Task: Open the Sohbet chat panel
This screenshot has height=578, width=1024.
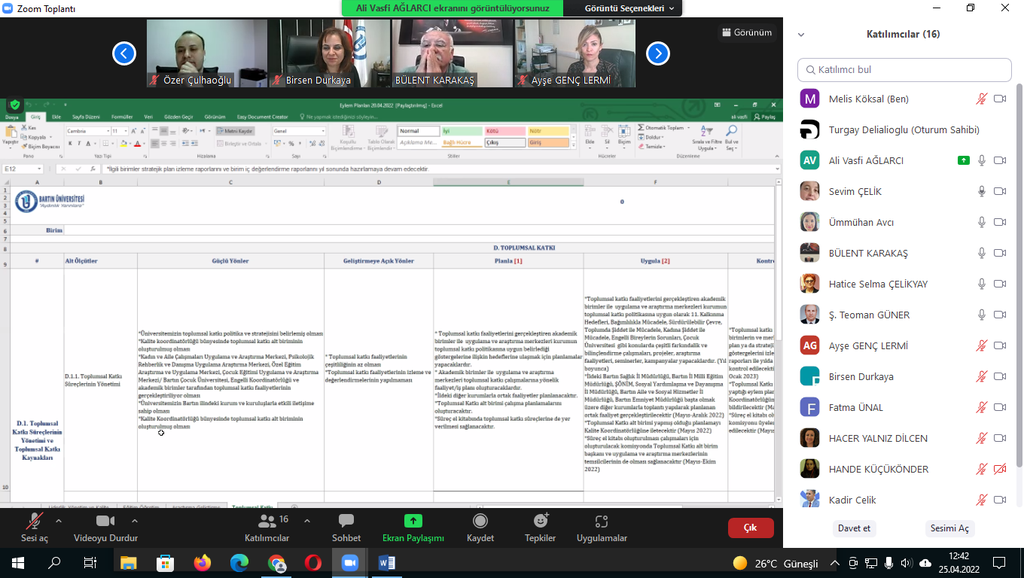Action: coord(346,521)
